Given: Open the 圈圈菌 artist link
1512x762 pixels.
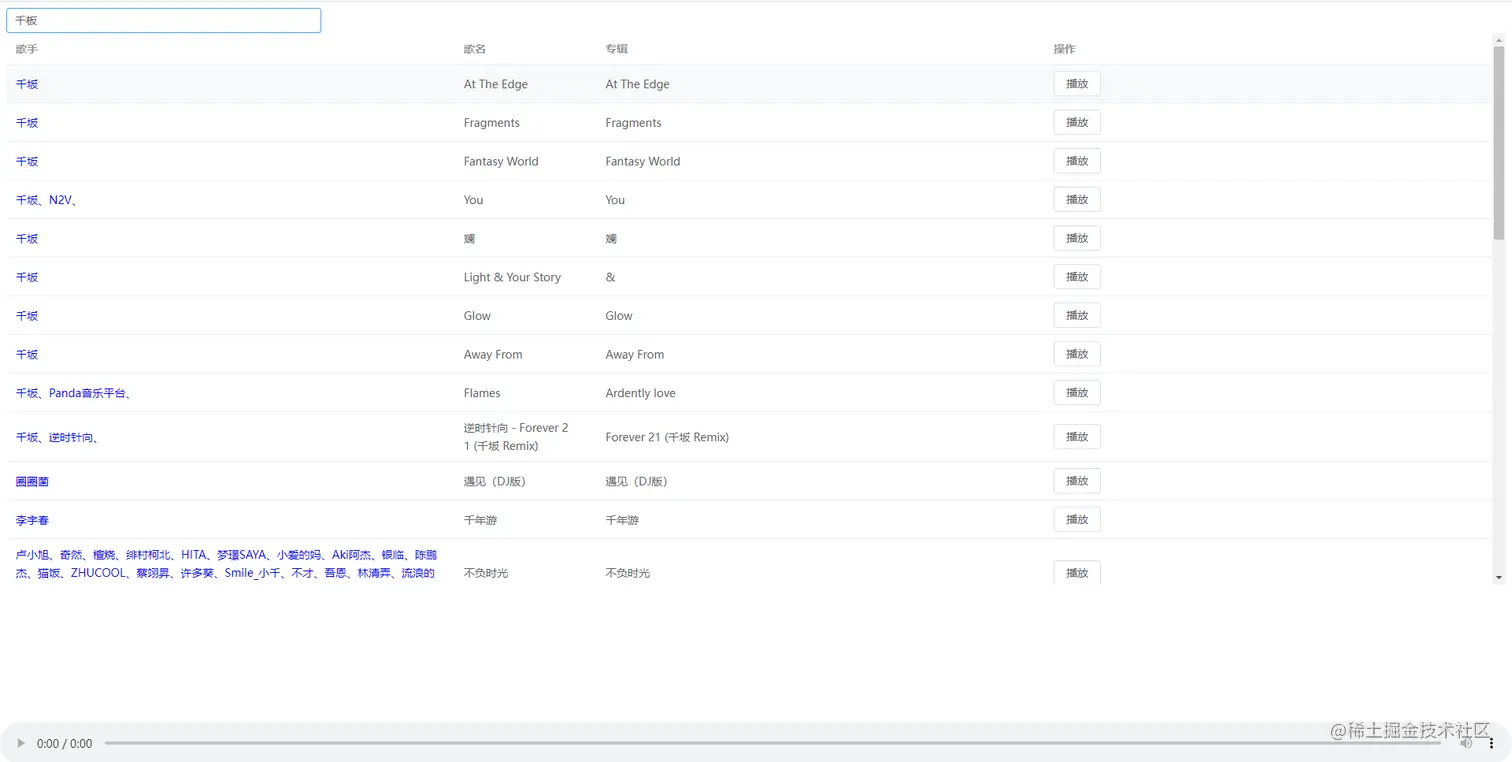Looking at the screenshot, I should coord(32,481).
